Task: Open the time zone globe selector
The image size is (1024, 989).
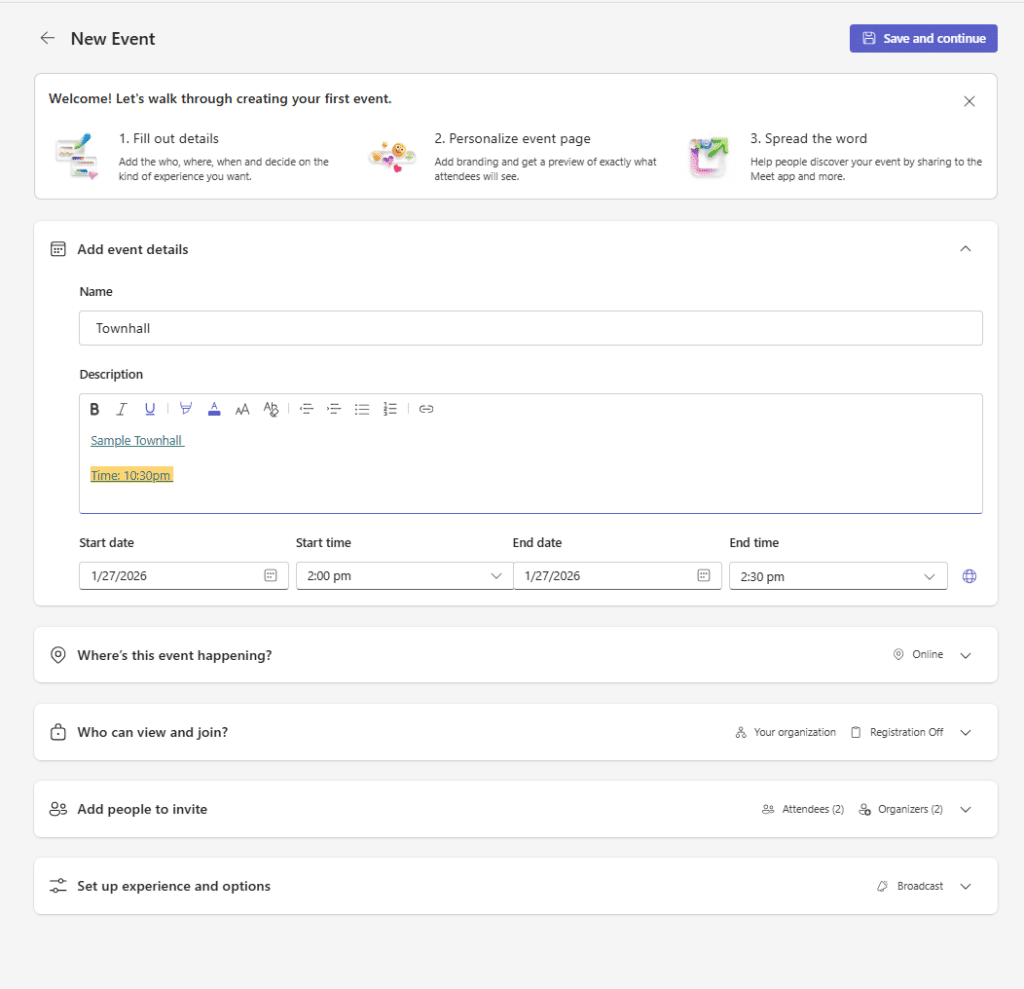Action: pyautogui.click(x=968, y=575)
